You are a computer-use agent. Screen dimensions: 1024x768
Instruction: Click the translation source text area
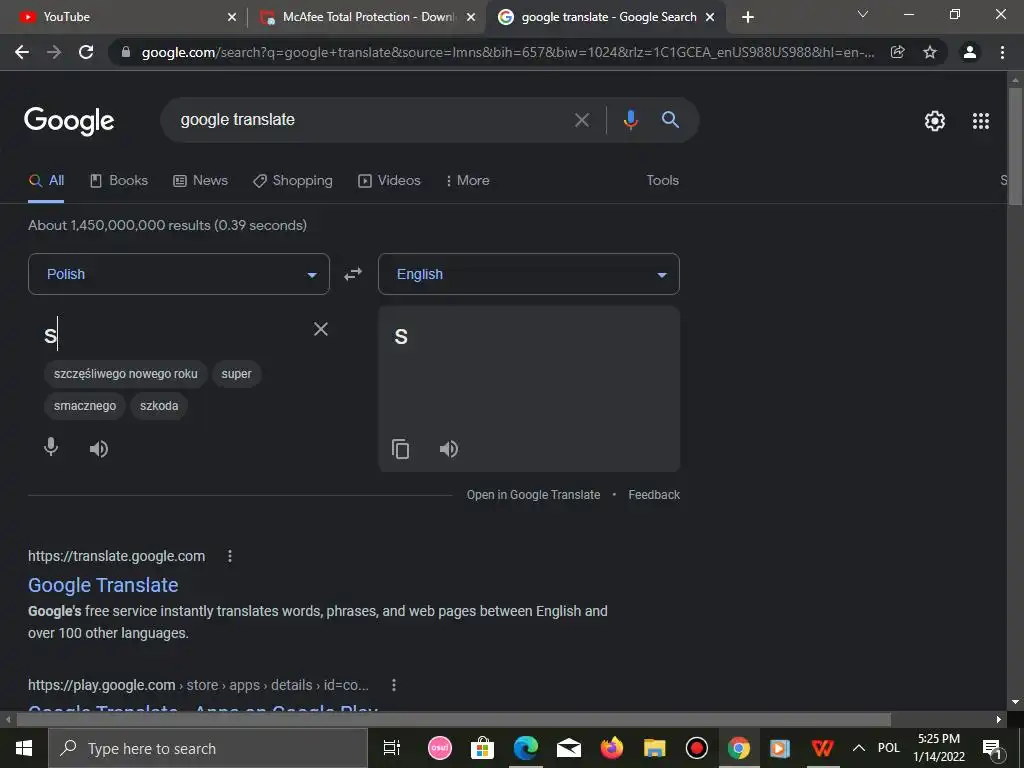pos(173,336)
